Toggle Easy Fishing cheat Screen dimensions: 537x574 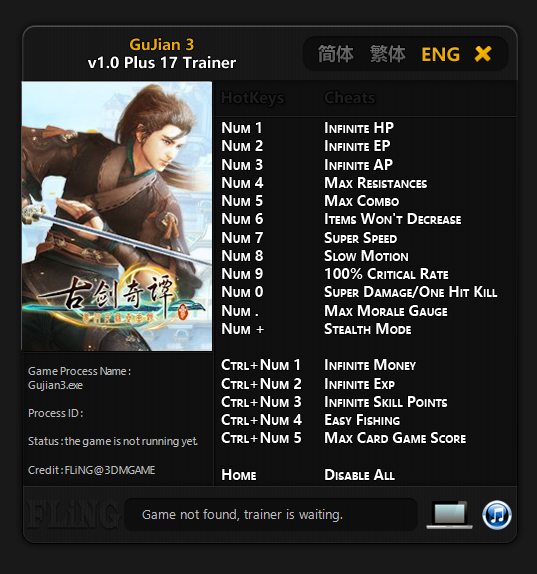click(362, 420)
